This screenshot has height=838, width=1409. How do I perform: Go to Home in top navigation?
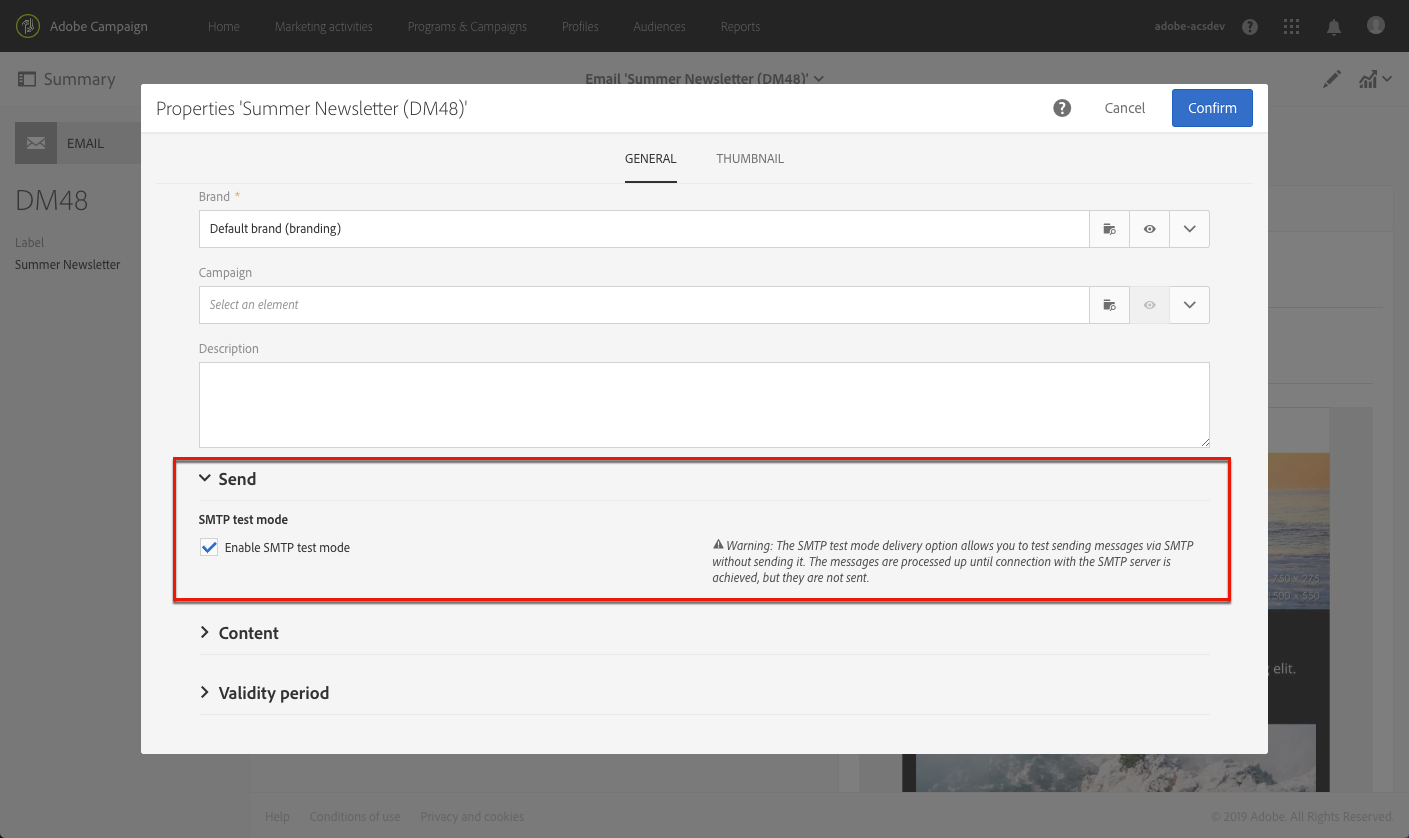[x=224, y=26]
